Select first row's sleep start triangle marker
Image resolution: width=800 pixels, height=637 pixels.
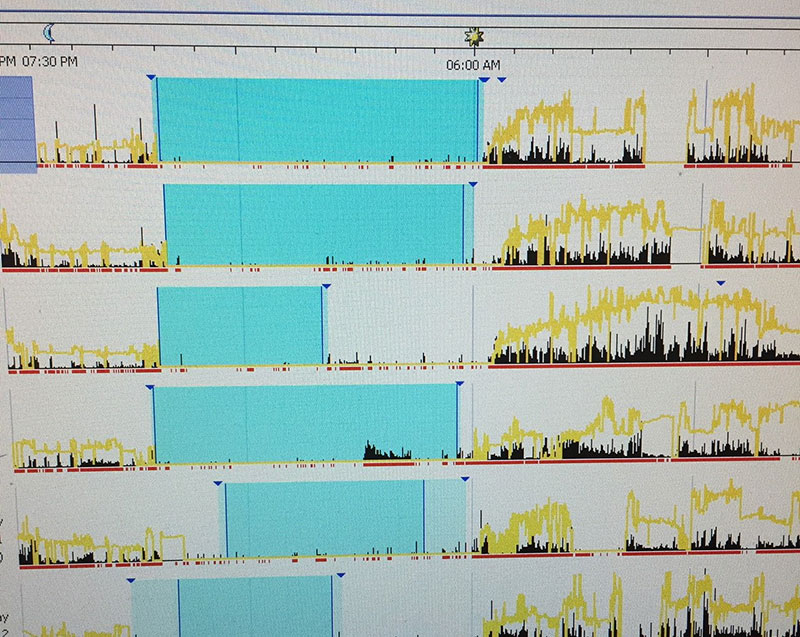tap(151, 77)
